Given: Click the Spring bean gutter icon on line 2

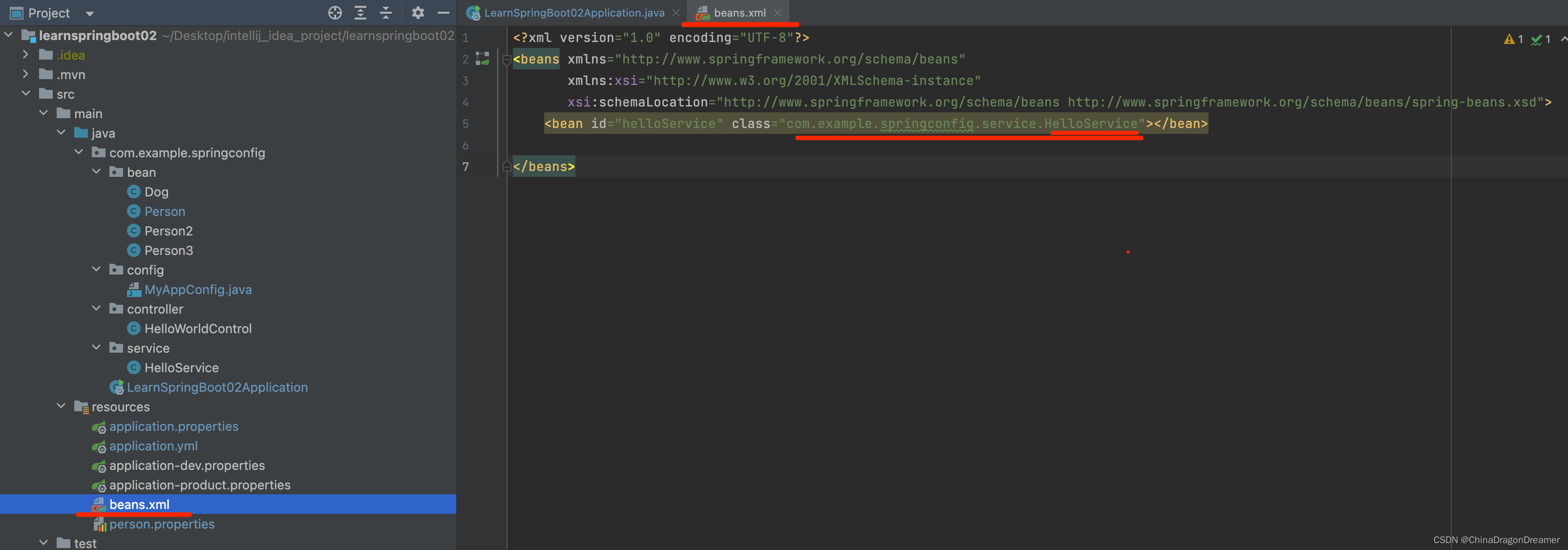Looking at the screenshot, I should point(483,59).
